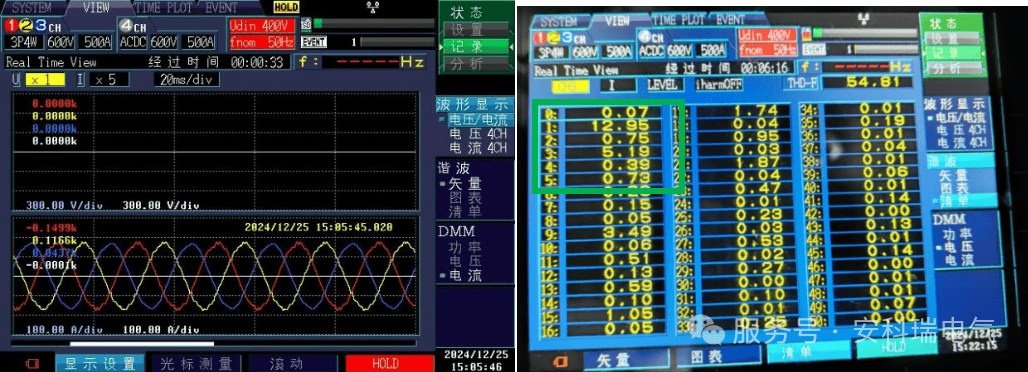Click the timestamp 2024/12/25 15:05:45.020 in the waveform

[319, 227]
